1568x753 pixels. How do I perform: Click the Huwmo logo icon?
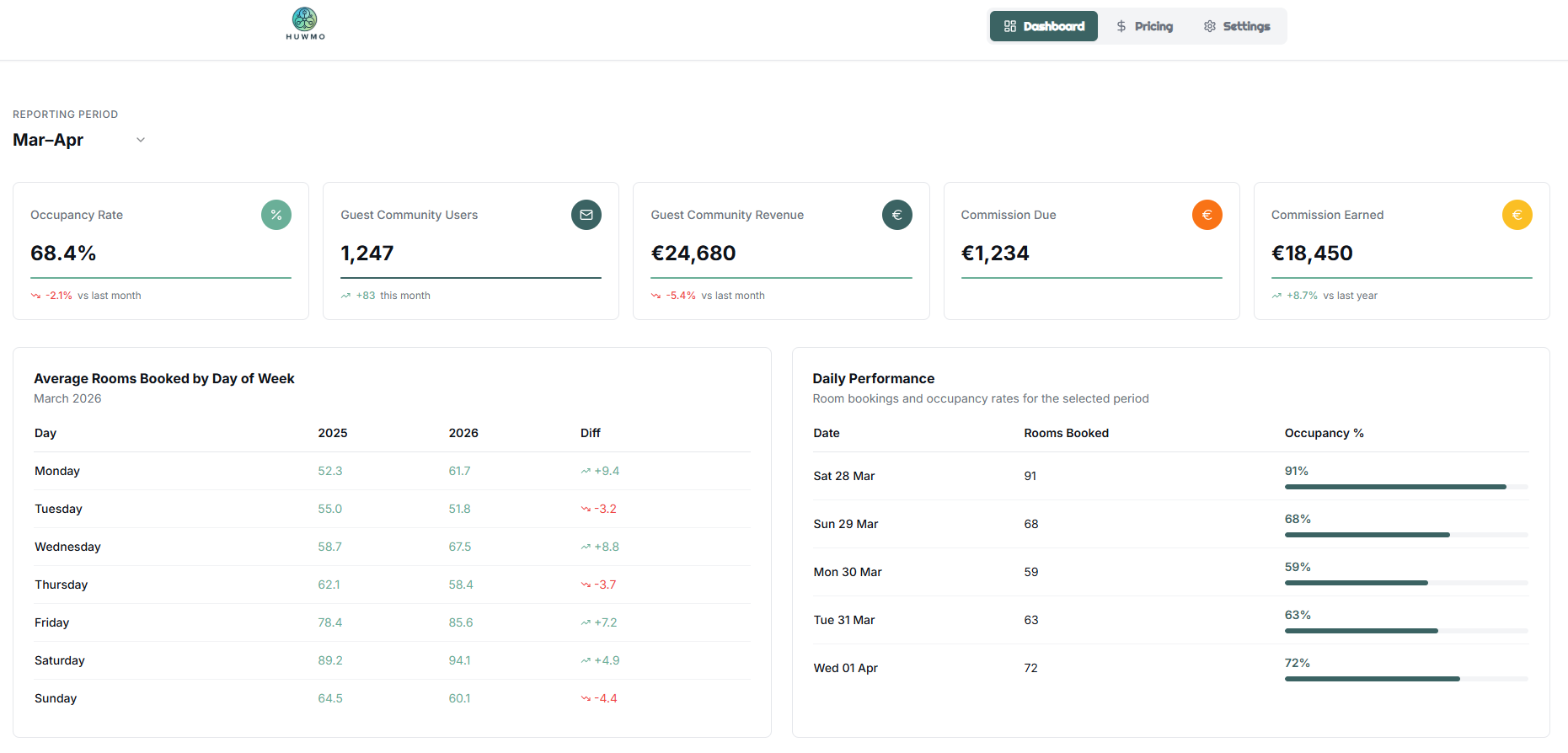pos(304,19)
